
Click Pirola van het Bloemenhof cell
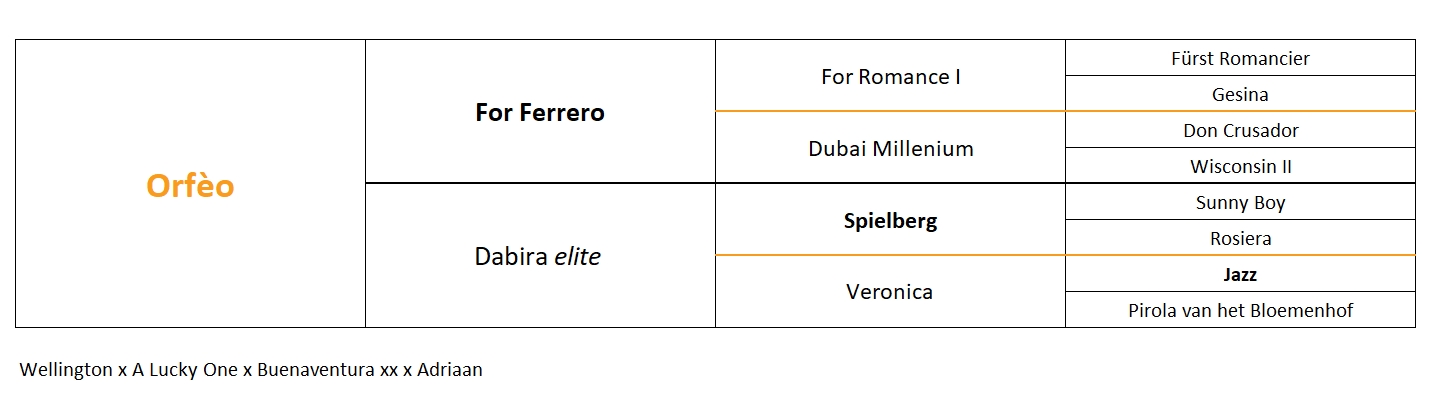pos(1240,310)
